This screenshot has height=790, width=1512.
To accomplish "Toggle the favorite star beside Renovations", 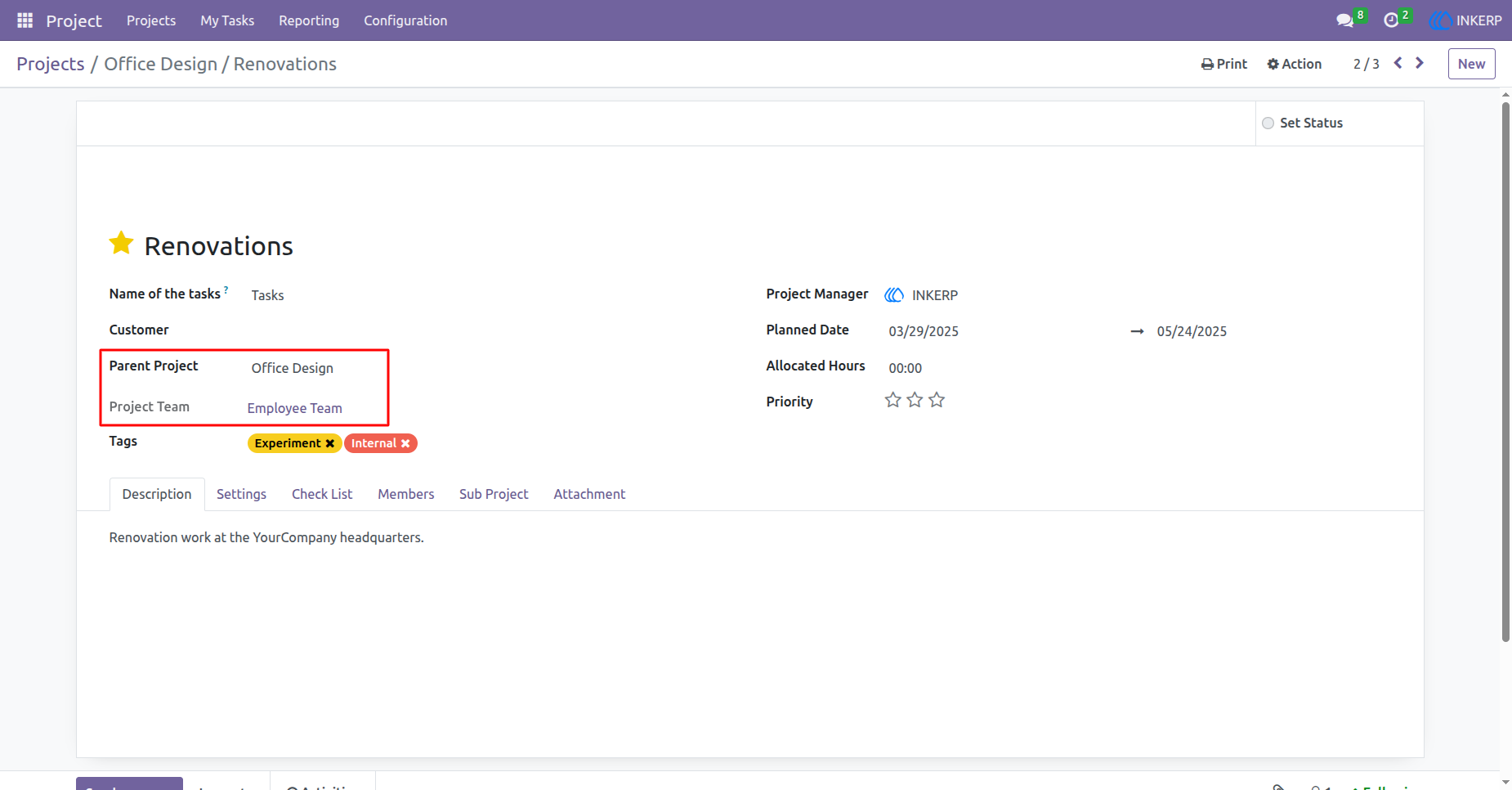I will pos(122,243).
